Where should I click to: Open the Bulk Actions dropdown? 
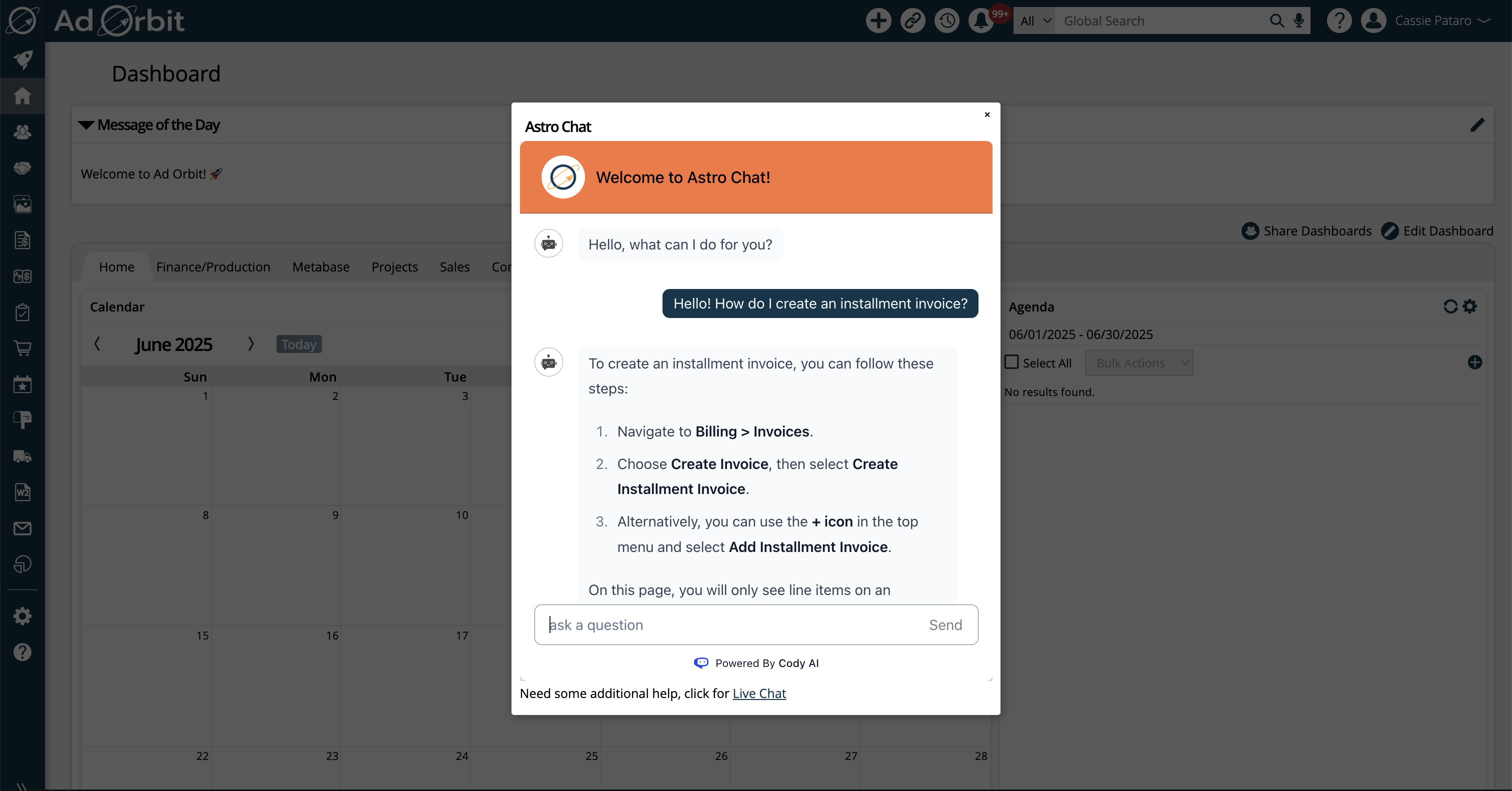point(1138,363)
